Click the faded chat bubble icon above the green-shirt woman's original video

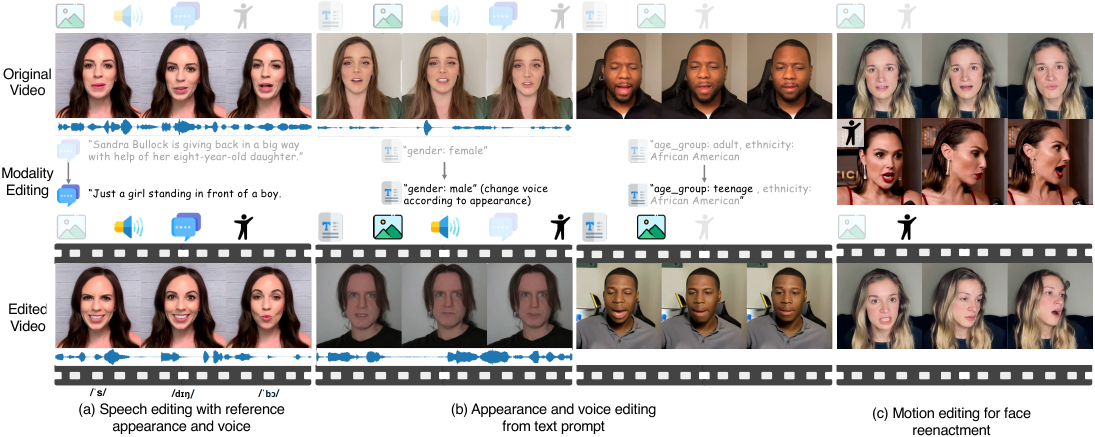(x=503, y=16)
